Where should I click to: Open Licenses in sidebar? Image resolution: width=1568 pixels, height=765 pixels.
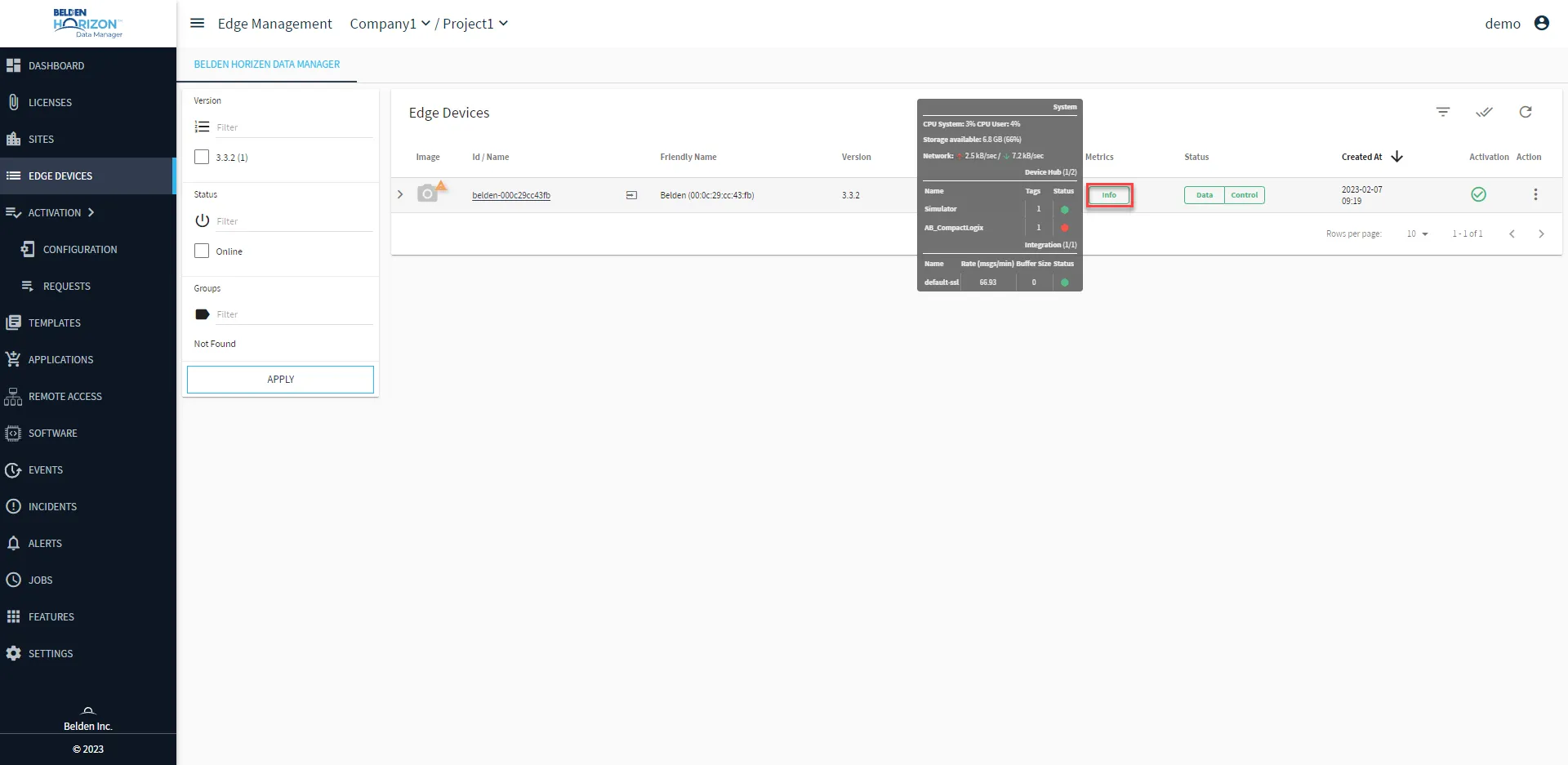tap(87, 102)
